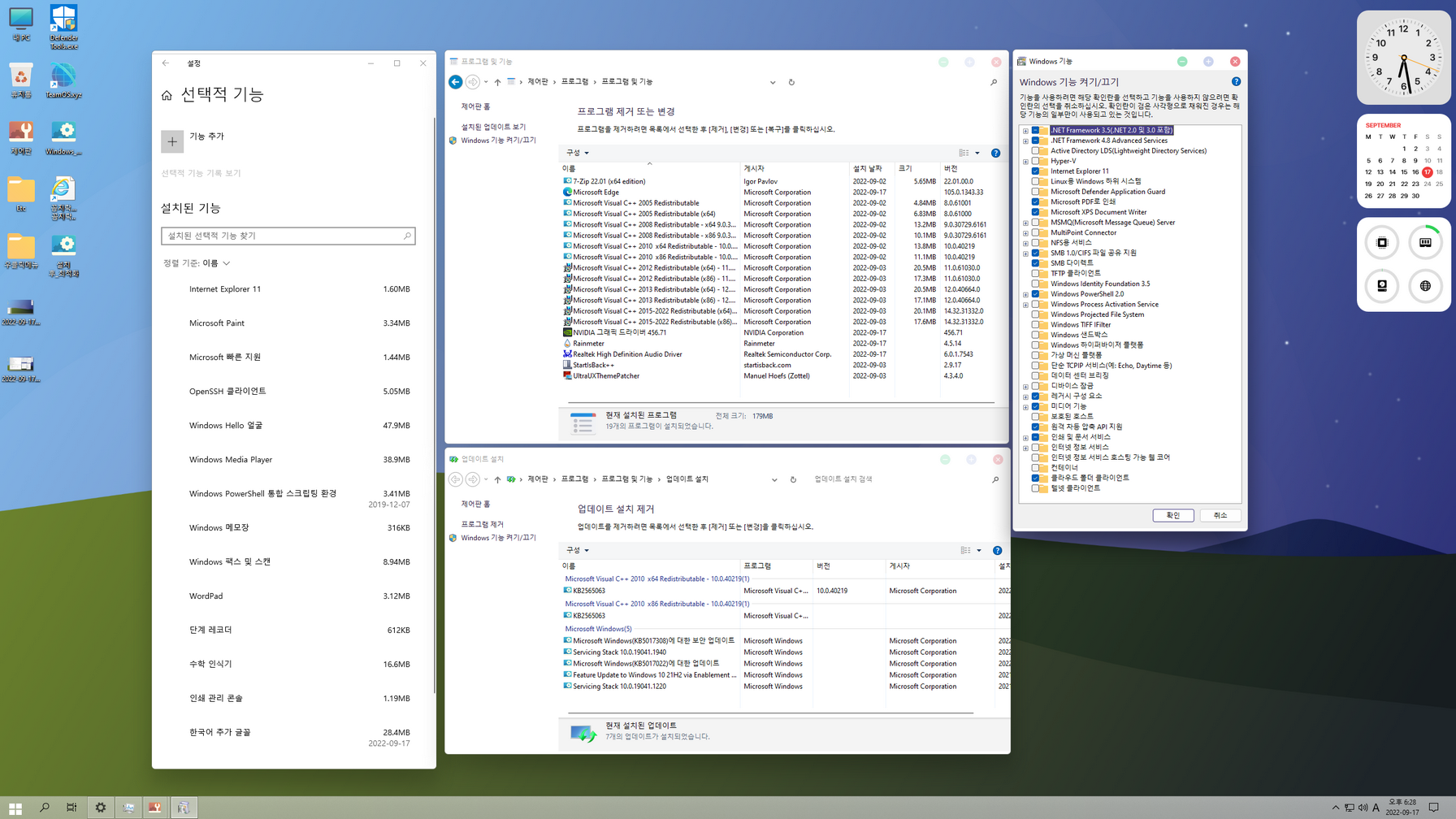Check Windows 샌드박스 feature
This screenshot has height=819, width=1456.
(1035, 335)
